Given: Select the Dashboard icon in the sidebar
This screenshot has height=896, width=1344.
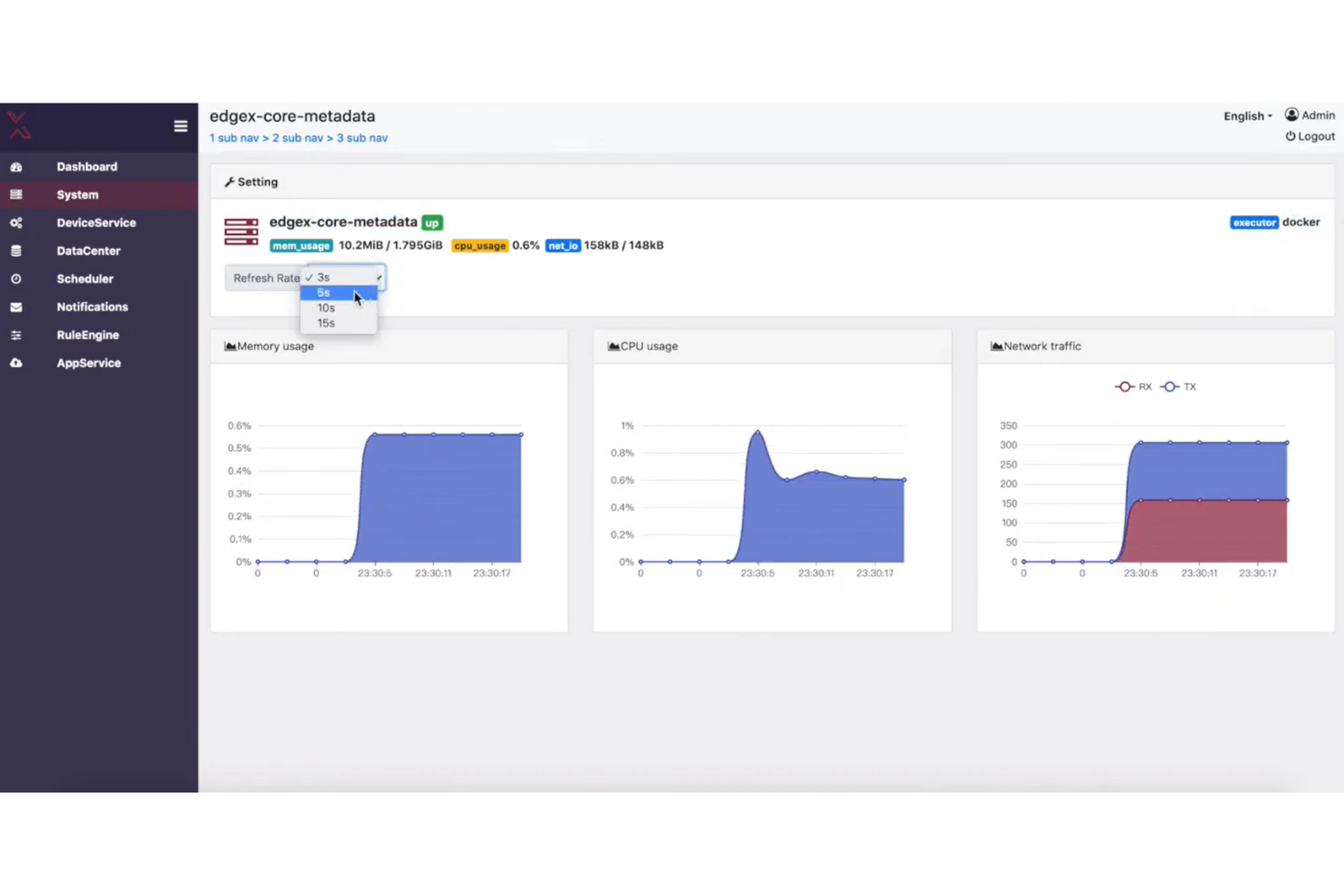Looking at the screenshot, I should coord(16,166).
